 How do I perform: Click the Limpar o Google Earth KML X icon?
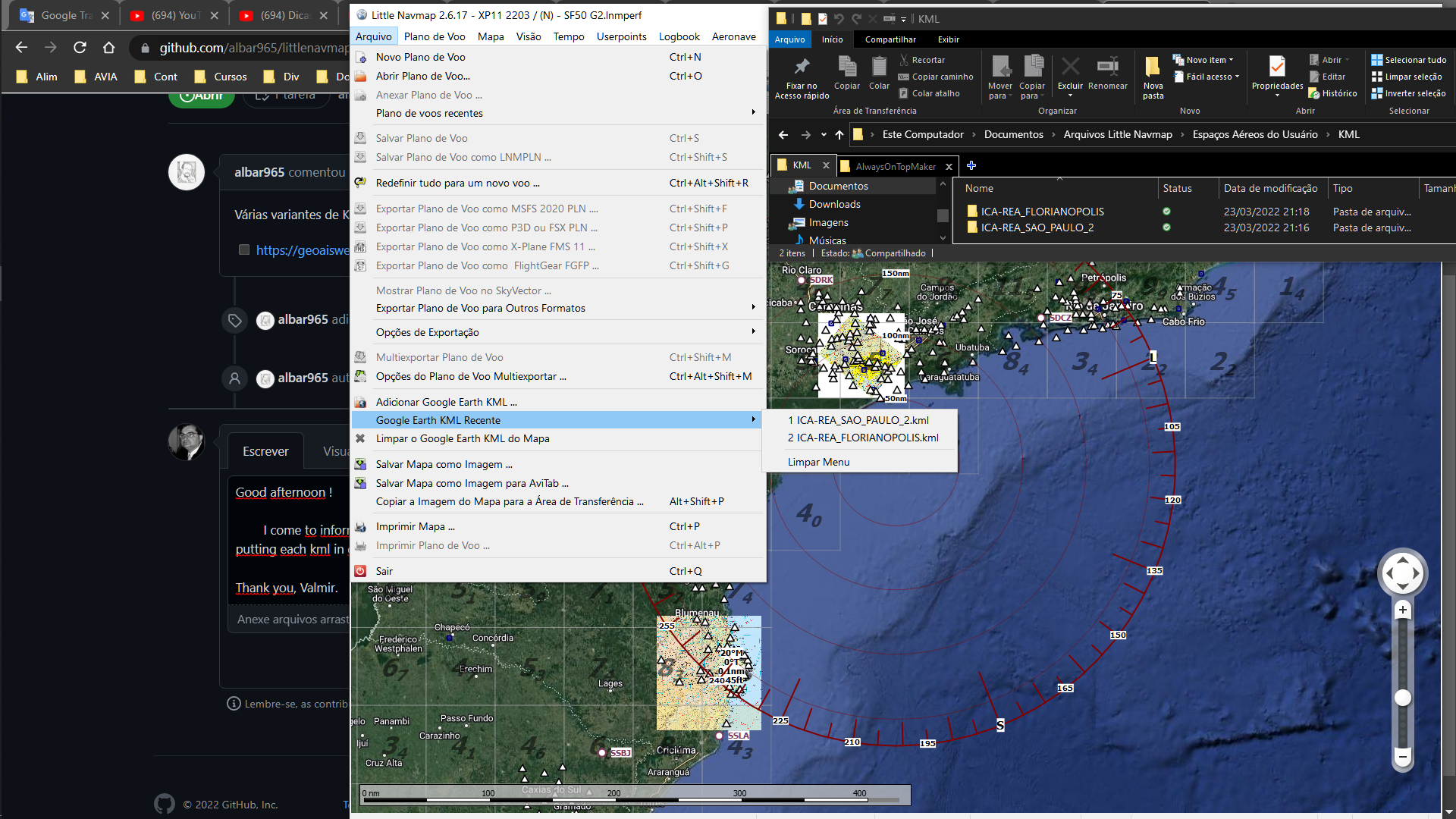(x=361, y=438)
